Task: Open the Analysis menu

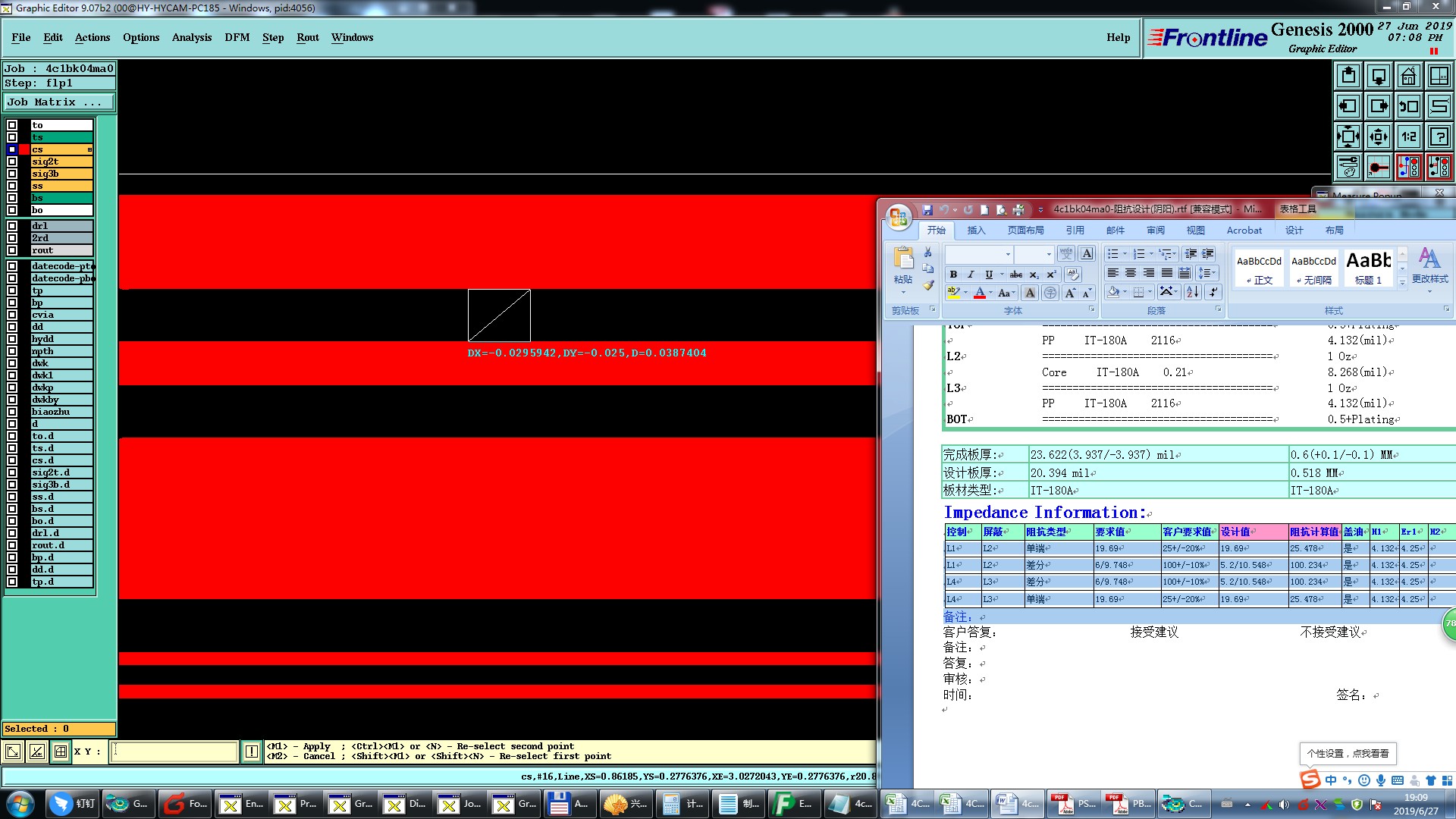Action: (x=191, y=37)
